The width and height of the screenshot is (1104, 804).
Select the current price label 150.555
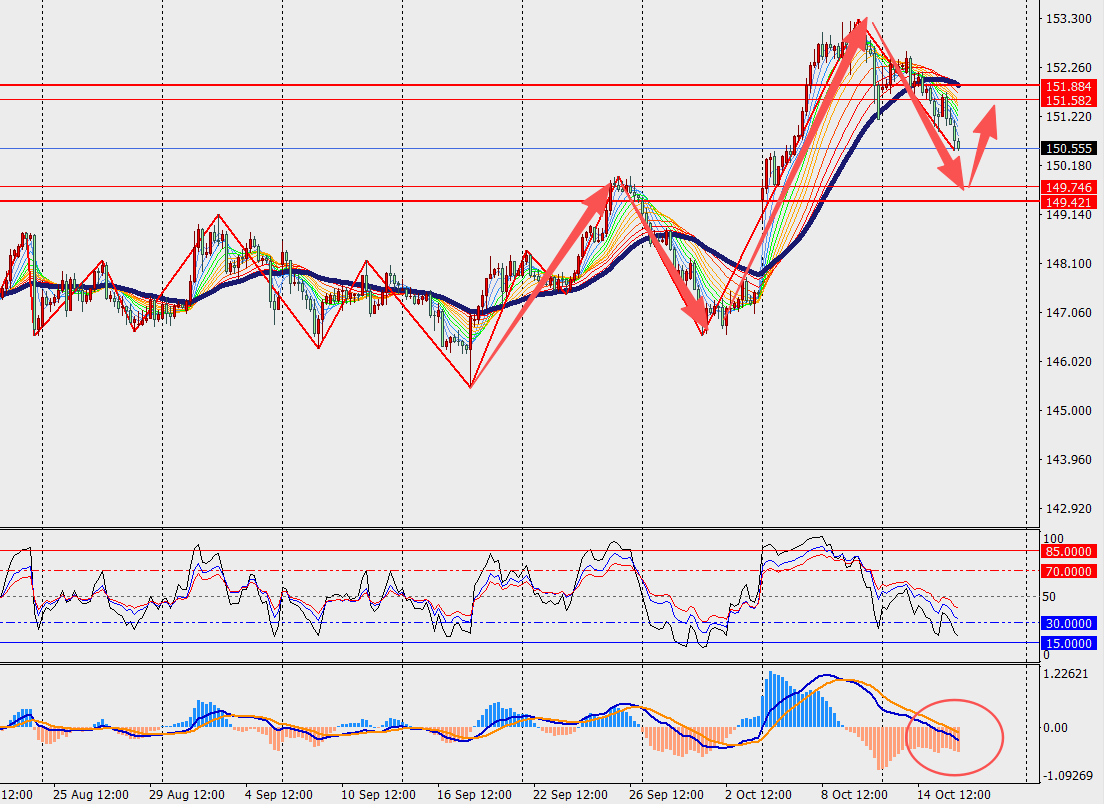tap(1068, 149)
